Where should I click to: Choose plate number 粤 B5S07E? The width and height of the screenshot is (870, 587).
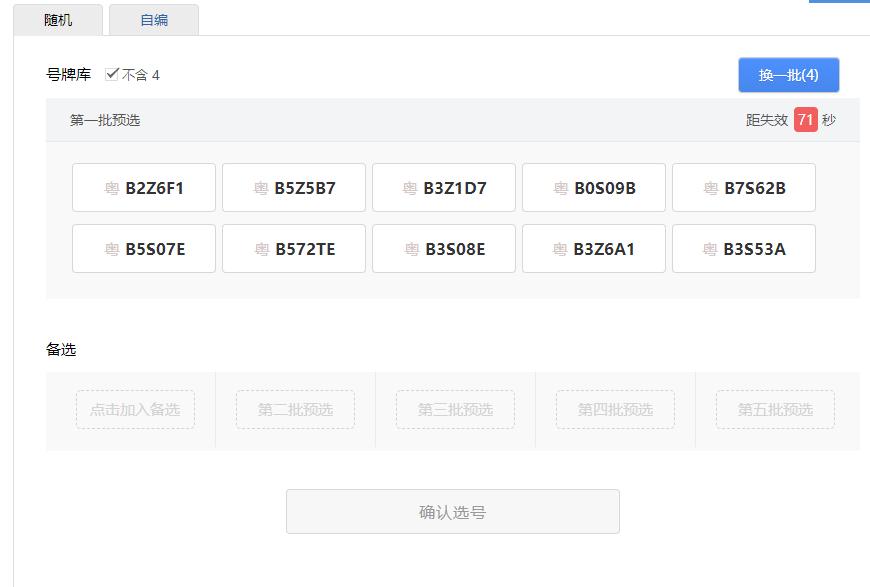click(144, 249)
